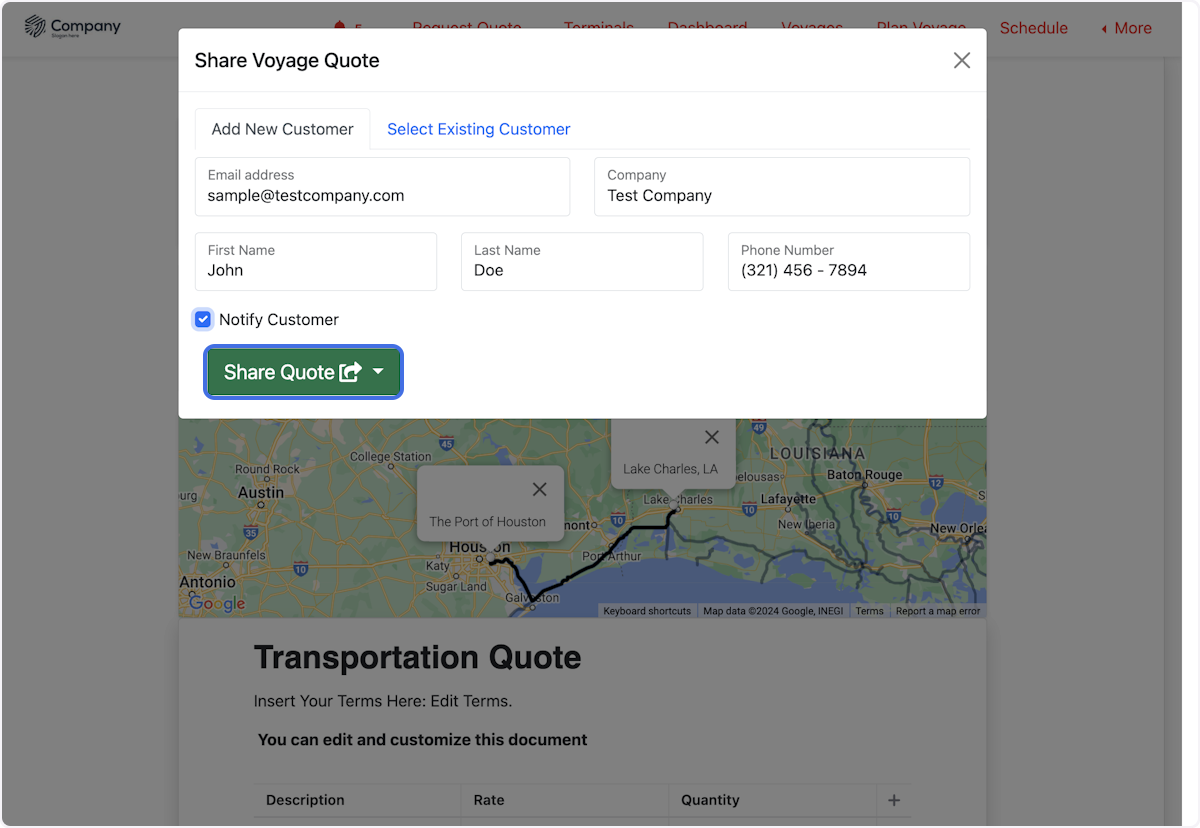Close The Port of Houston map popup

pos(539,489)
